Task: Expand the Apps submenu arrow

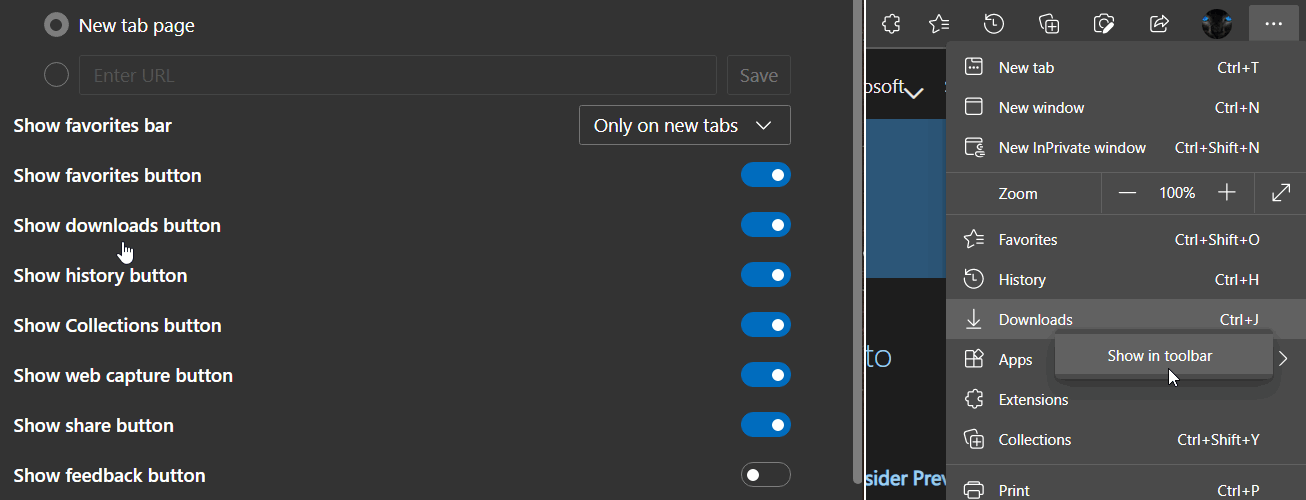Action: 1283,359
